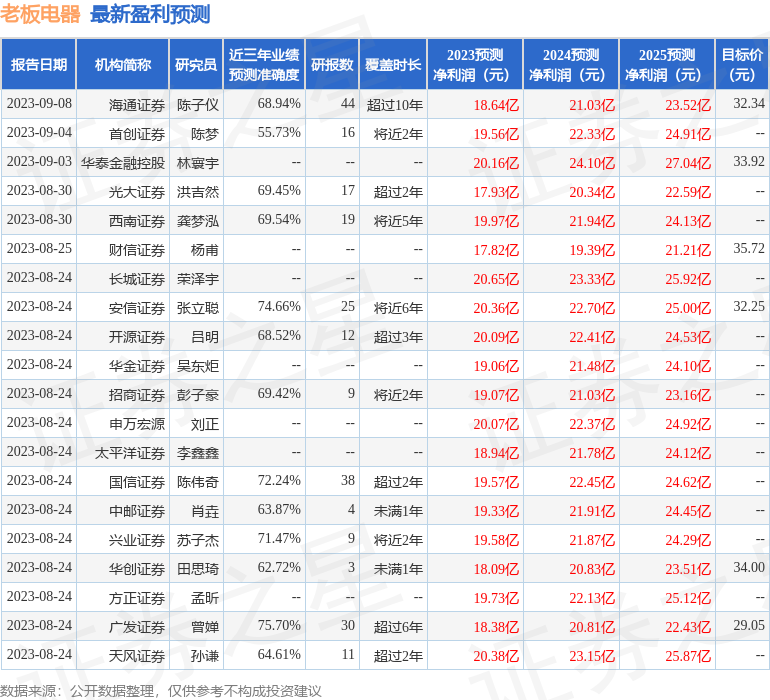This screenshot has height=700, width=770.
Task: Click the 老板电器 title text
Action: (x=40, y=14)
